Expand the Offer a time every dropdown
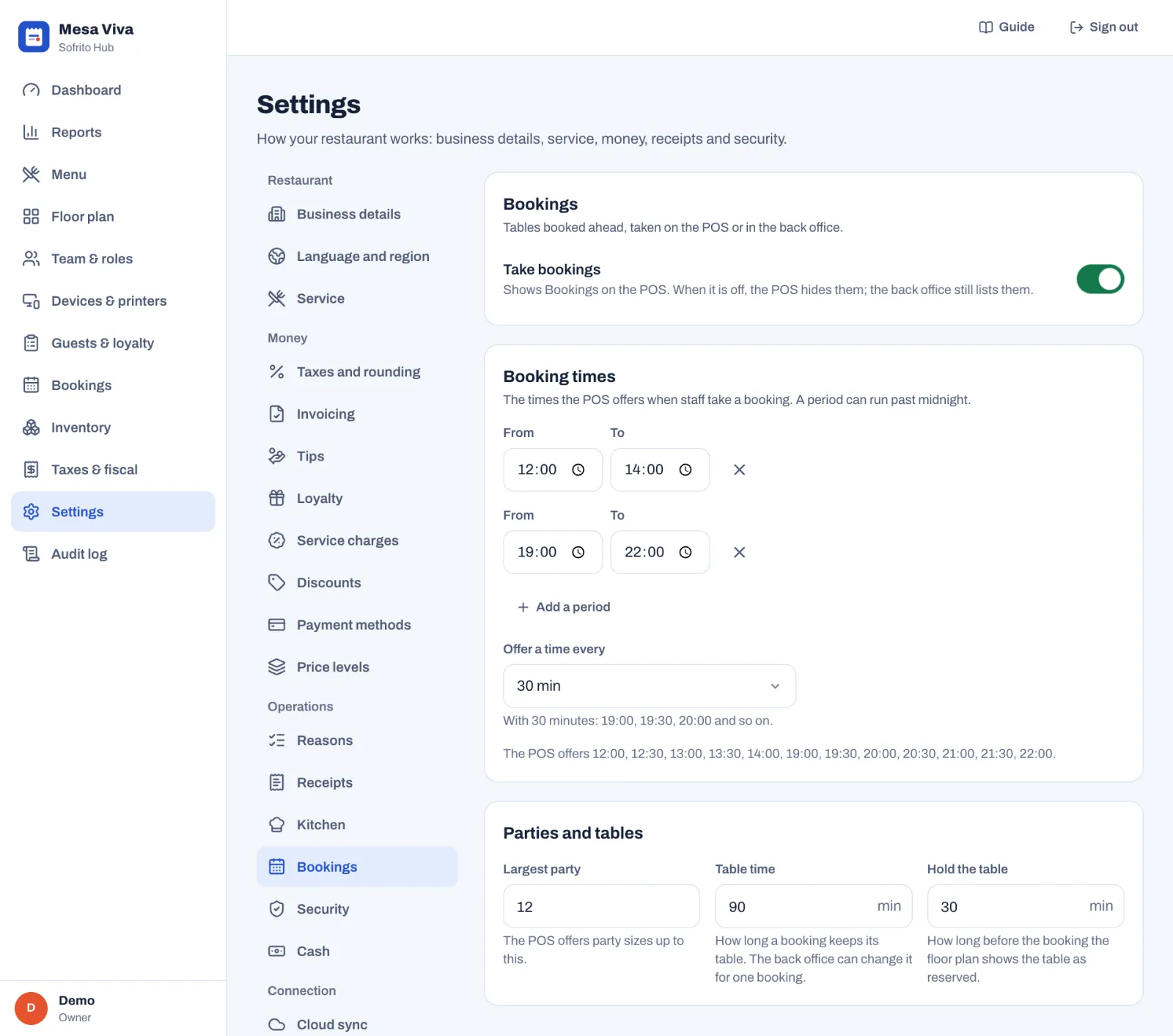Image resolution: width=1173 pixels, height=1036 pixels. tap(650, 686)
